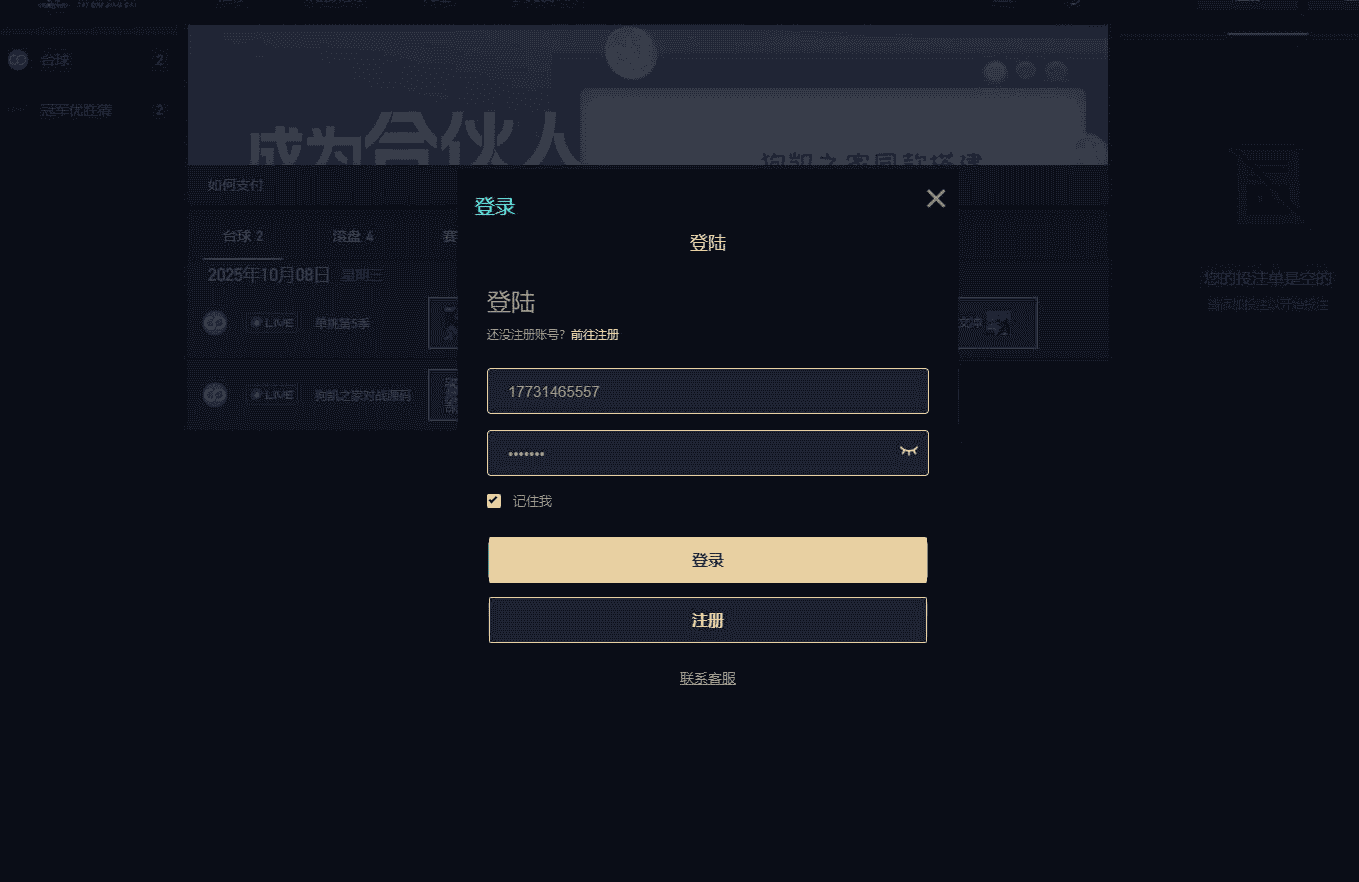Switch to the 台球 2 tab
1359x882 pixels.
(x=243, y=237)
